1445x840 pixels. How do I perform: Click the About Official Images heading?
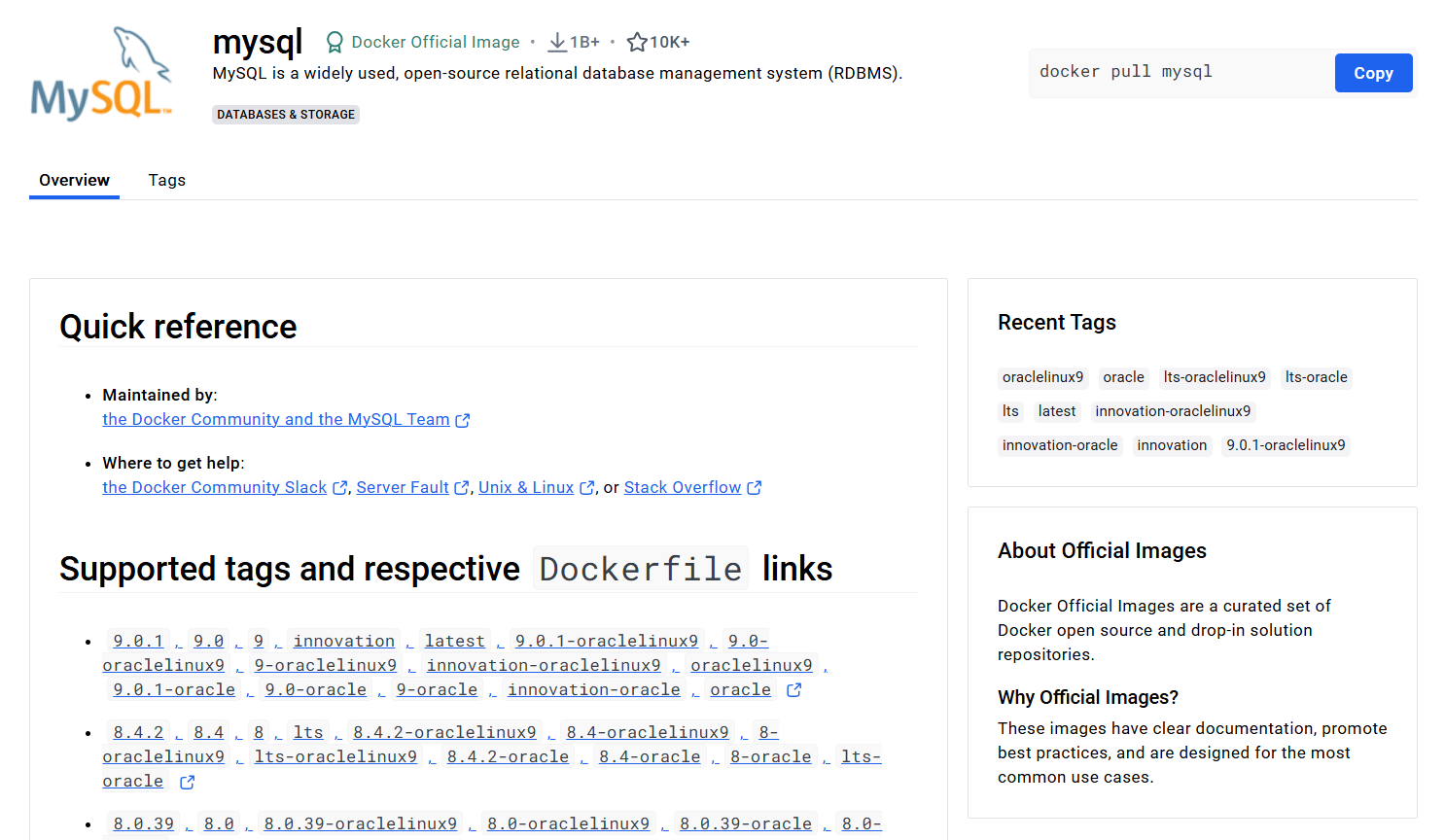pos(1102,550)
